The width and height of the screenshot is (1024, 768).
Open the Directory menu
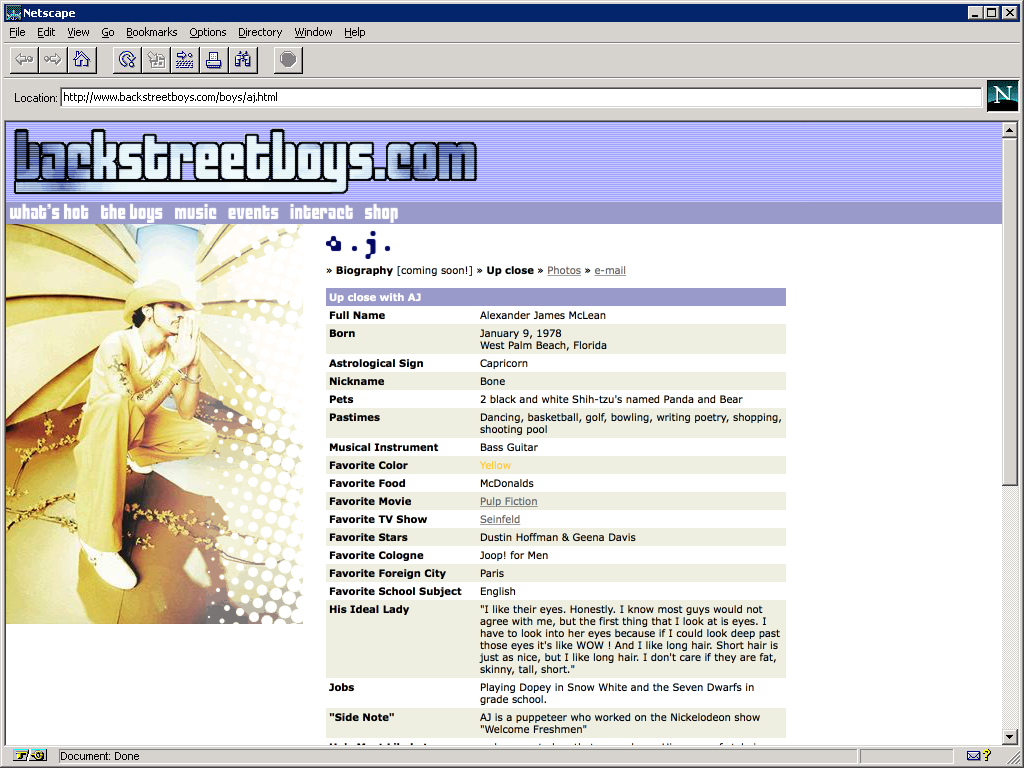pyautogui.click(x=260, y=32)
